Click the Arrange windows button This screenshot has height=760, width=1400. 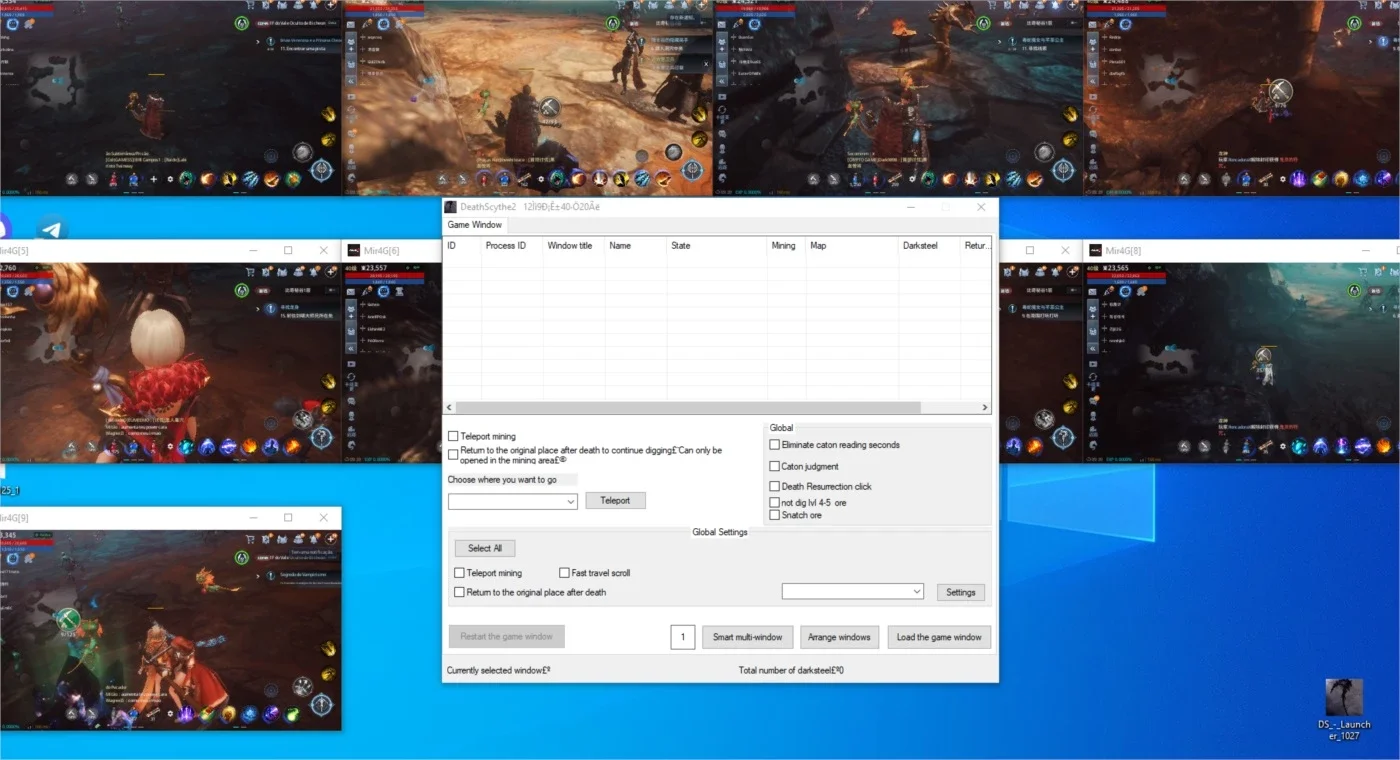pyautogui.click(x=840, y=637)
